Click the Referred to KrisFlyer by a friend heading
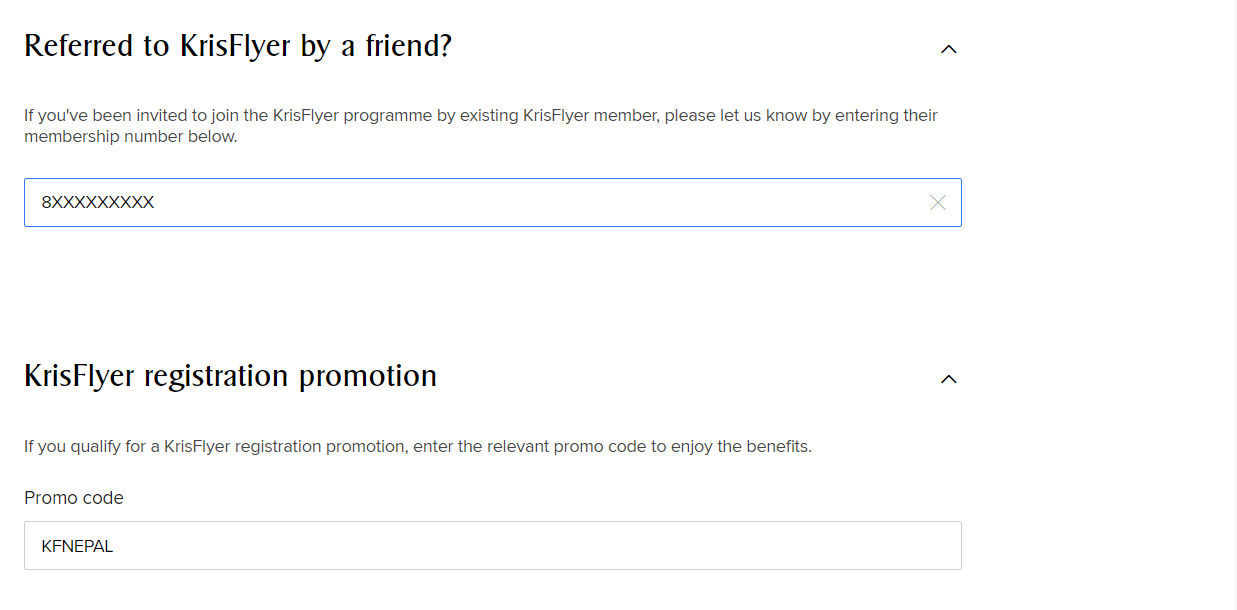 tap(238, 46)
